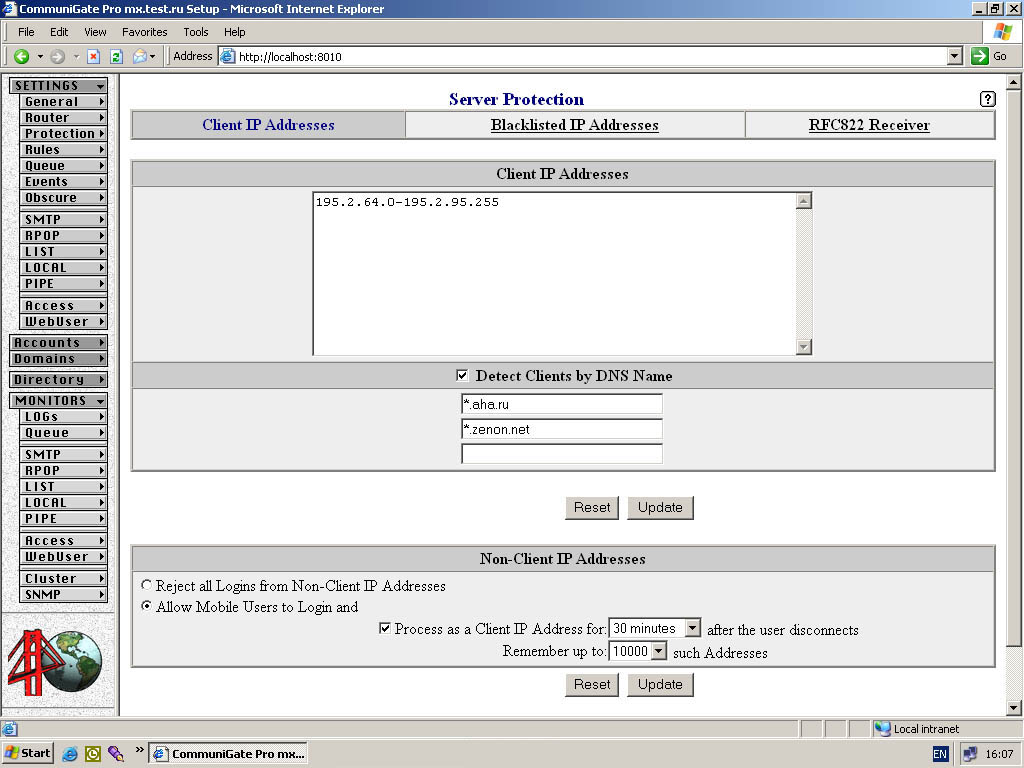Launch Internet Explorer from quick launch
The width and height of the screenshot is (1024, 768).
point(69,754)
